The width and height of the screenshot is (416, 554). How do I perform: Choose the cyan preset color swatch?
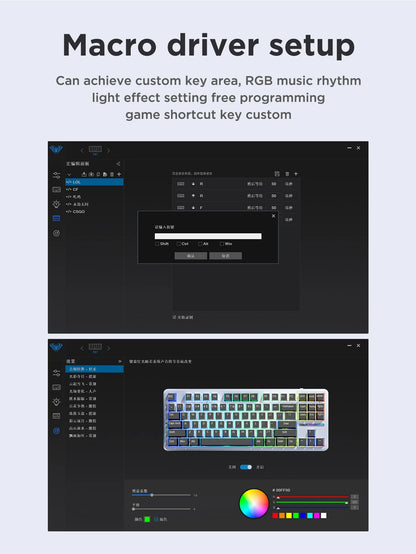tap(310, 516)
